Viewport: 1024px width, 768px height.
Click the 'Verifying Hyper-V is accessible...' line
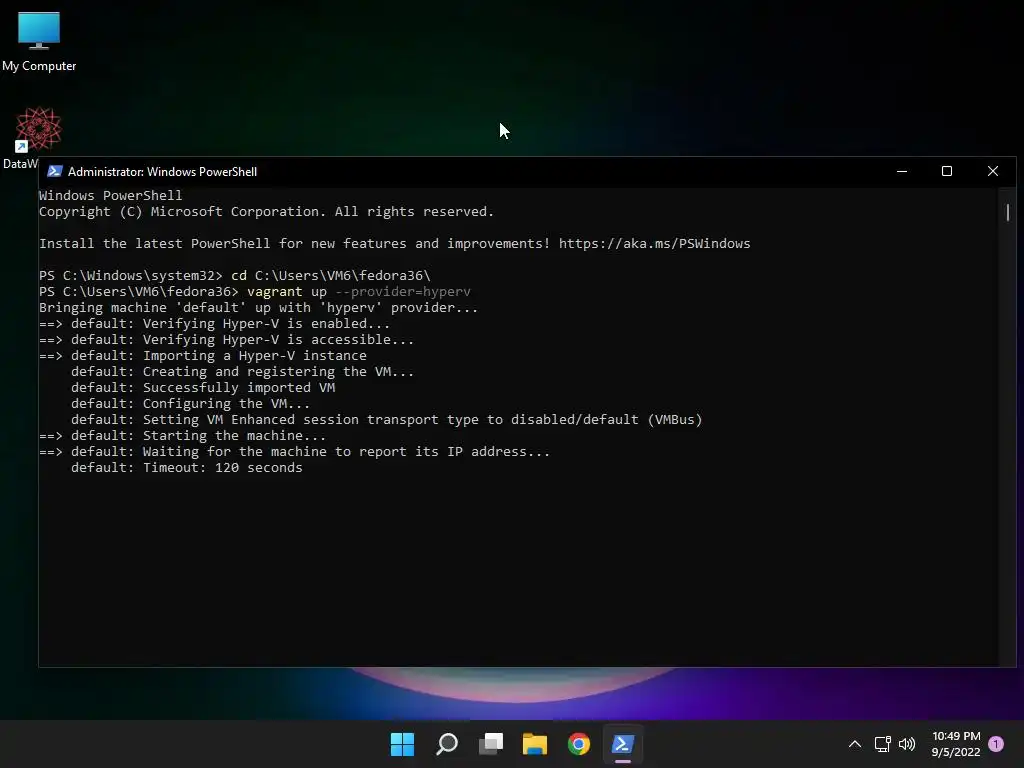pyautogui.click(x=226, y=340)
